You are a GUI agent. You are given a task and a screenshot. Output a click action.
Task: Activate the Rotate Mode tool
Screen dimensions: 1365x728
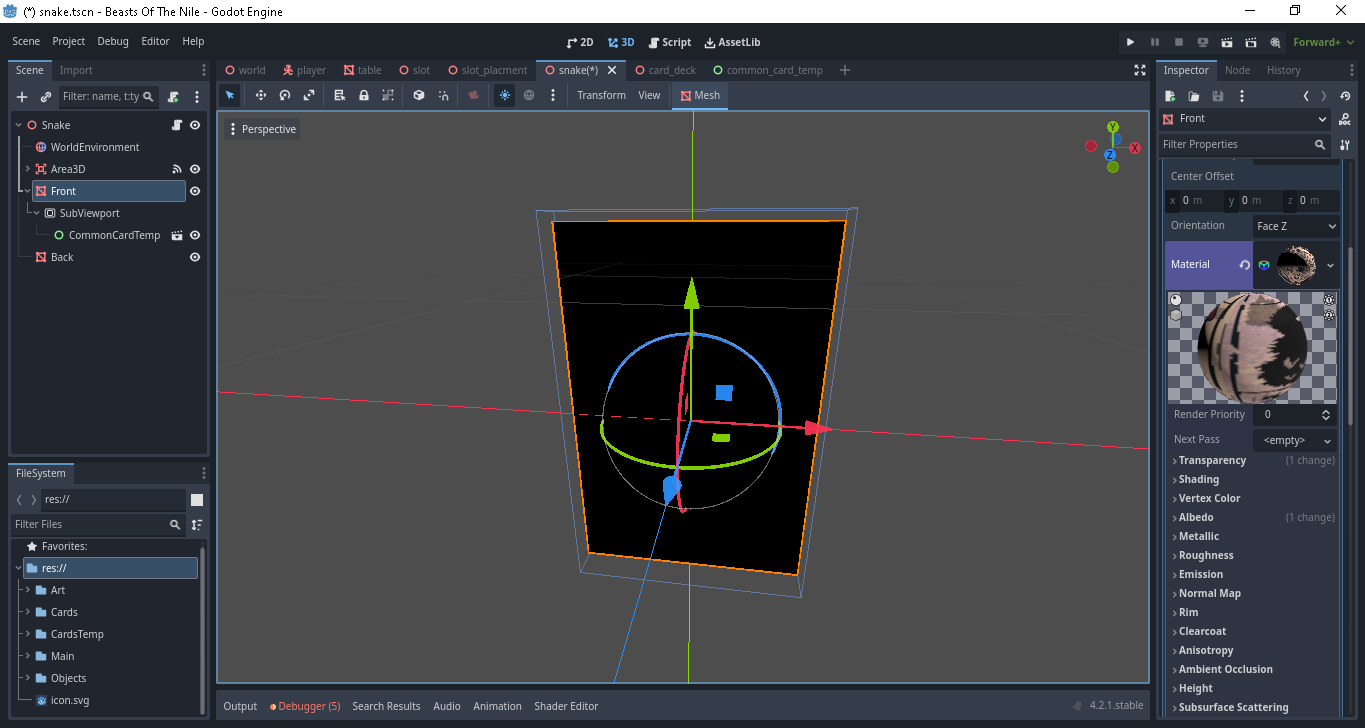285,95
